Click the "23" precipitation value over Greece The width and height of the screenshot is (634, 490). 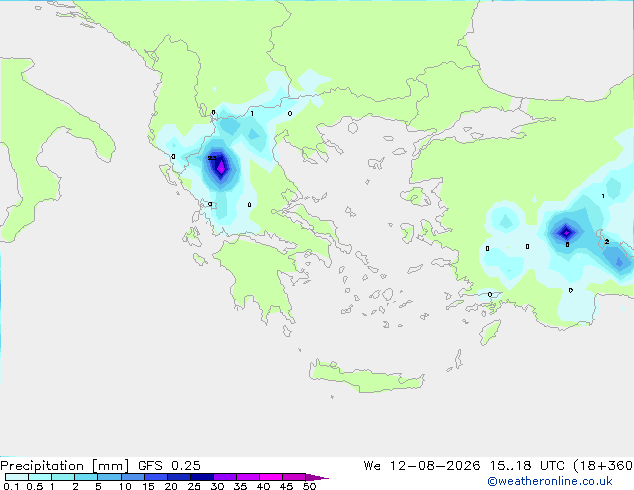point(212,158)
